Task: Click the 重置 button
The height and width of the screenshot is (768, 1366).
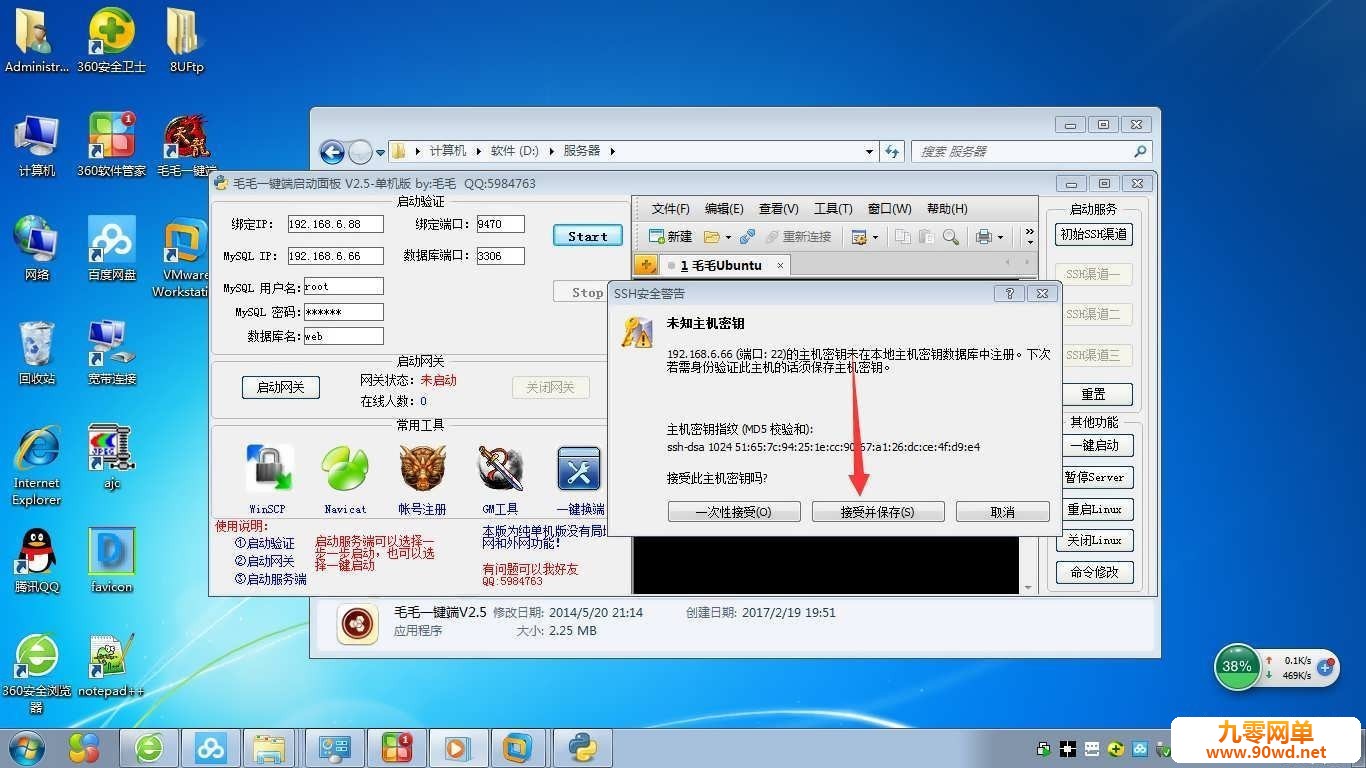Action: pyautogui.click(x=1094, y=394)
